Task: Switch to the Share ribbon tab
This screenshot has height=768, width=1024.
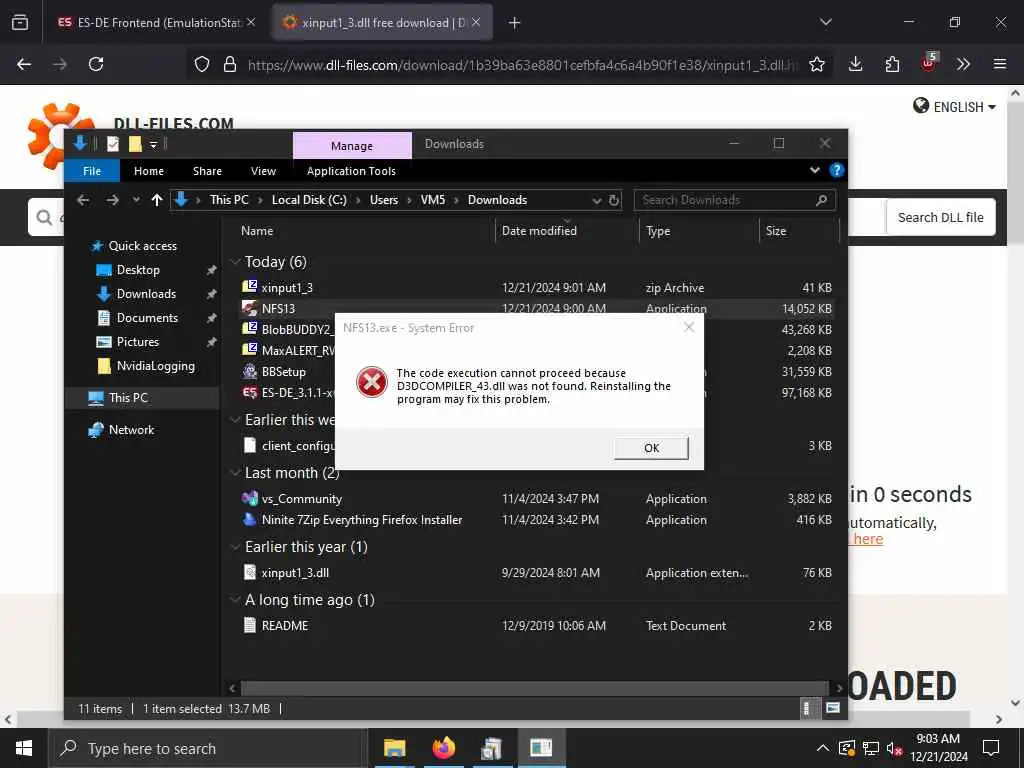Action: 207,171
